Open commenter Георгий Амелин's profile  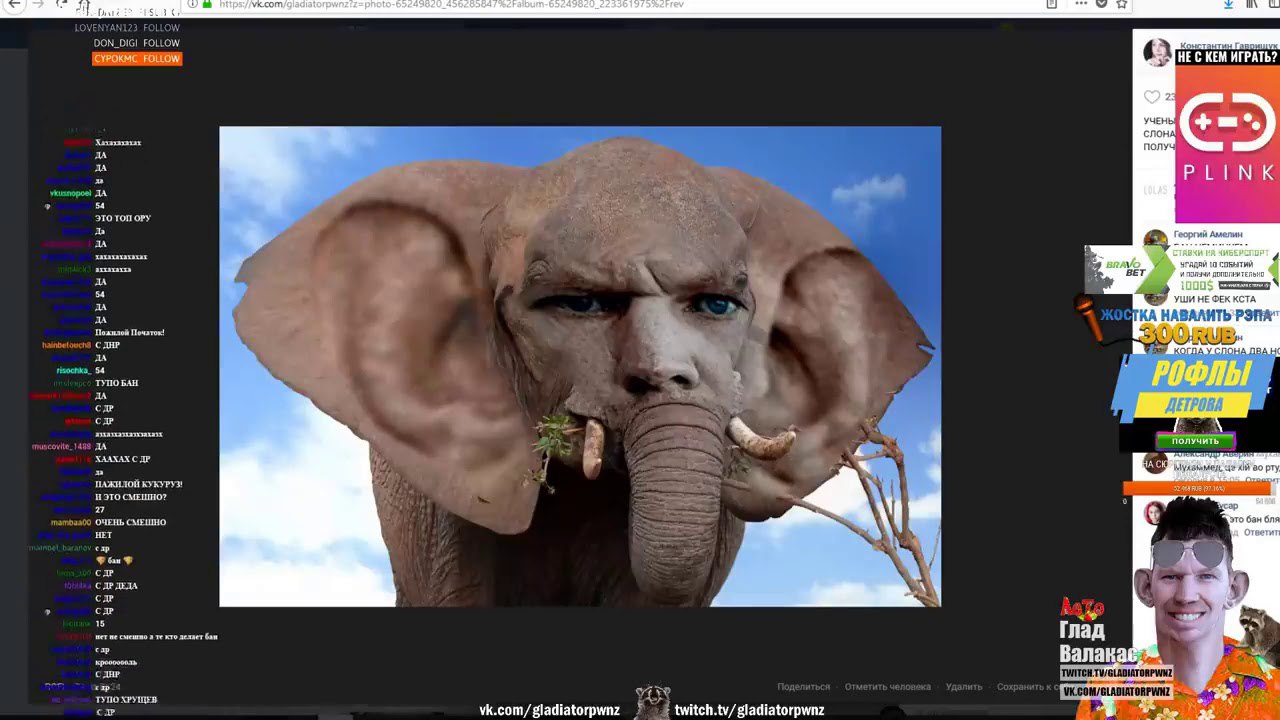point(1209,235)
